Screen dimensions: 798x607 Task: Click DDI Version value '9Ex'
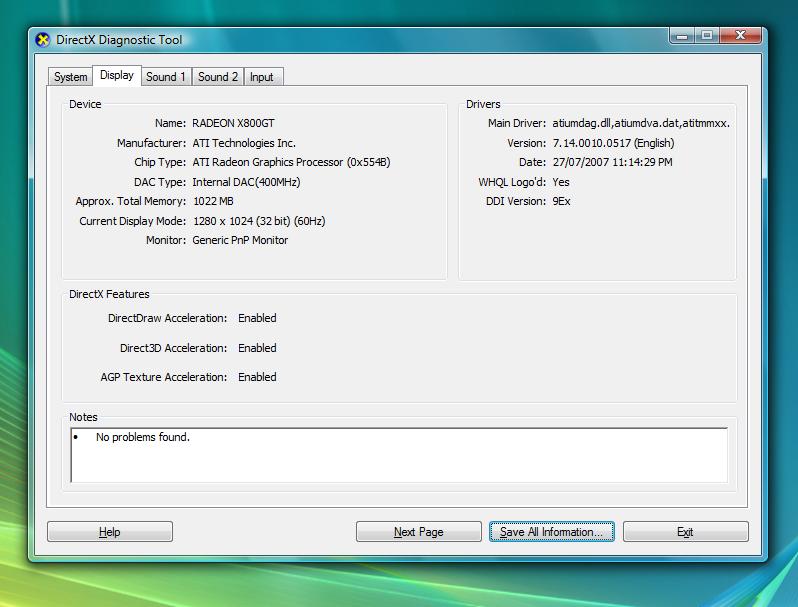[x=561, y=201]
